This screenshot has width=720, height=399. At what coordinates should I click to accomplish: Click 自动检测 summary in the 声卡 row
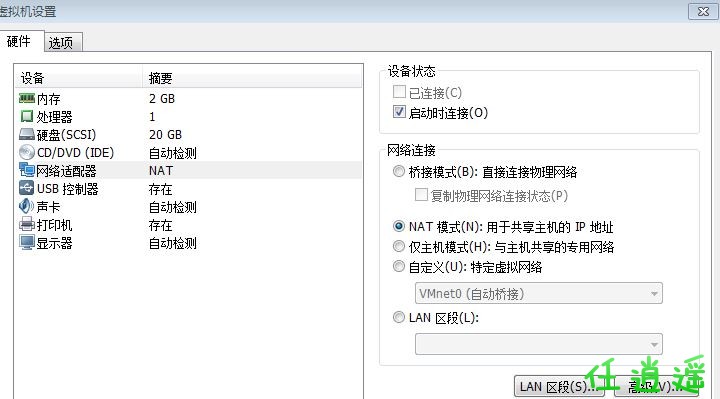[173, 207]
